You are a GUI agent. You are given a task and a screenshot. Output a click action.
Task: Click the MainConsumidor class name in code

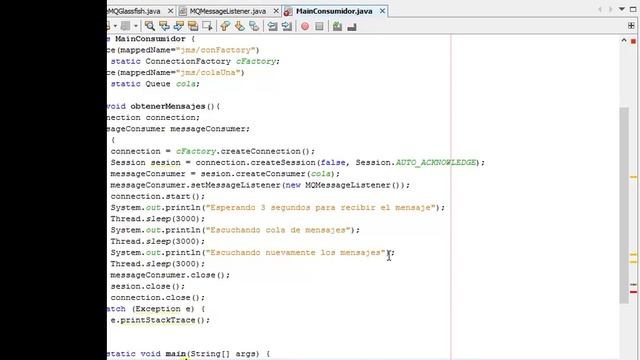point(150,39)
